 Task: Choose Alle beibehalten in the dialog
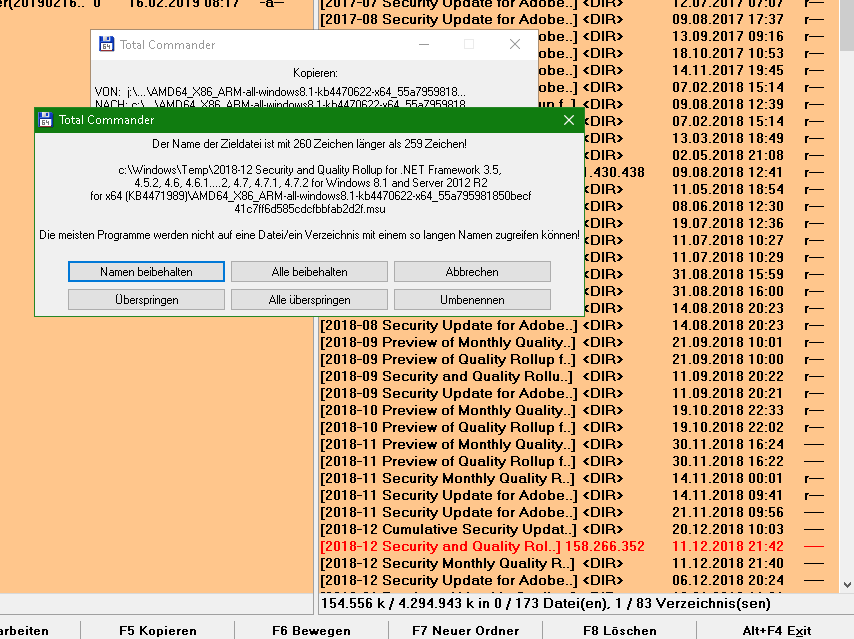click(x=309, y=271)
